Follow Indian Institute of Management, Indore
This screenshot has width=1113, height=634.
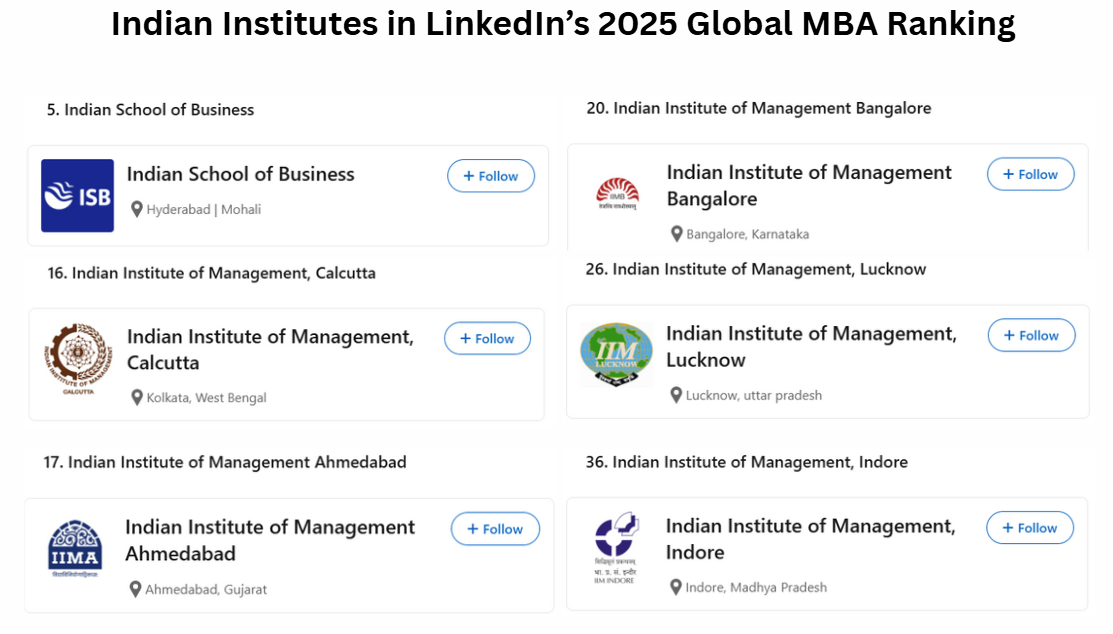coord(1030,528)
